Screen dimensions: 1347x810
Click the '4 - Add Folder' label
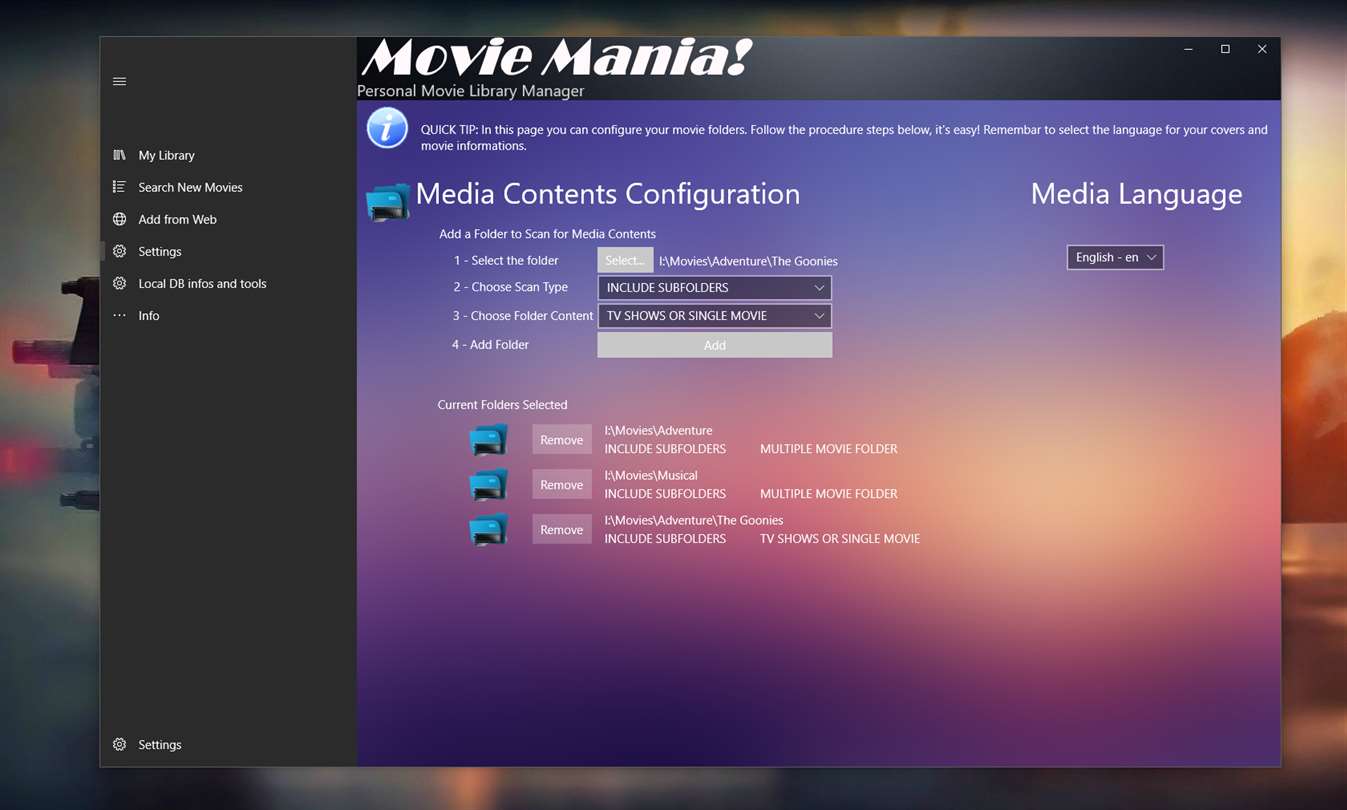click(490, 344)
